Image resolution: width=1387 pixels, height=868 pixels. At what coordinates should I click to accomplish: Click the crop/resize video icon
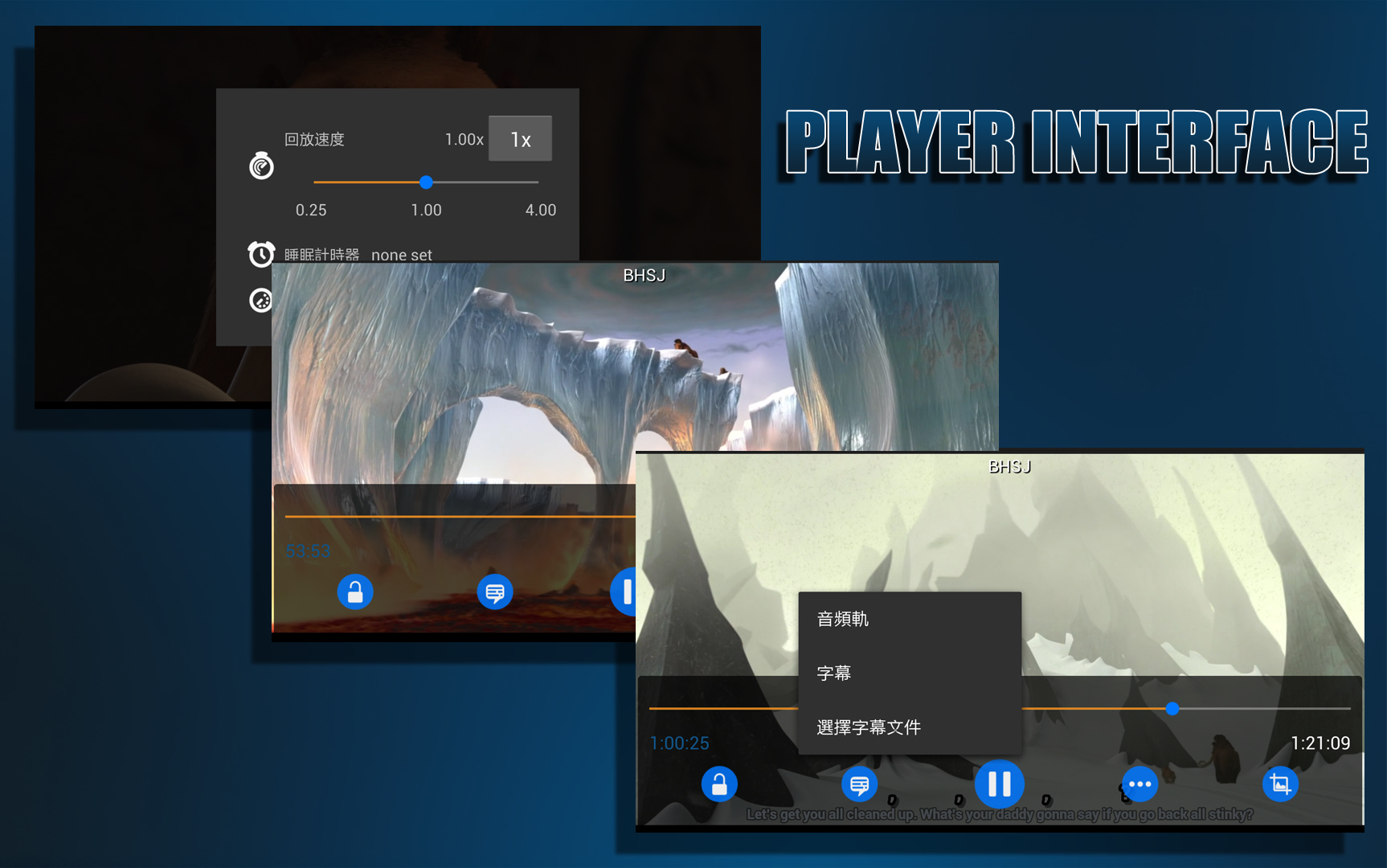1280,784
